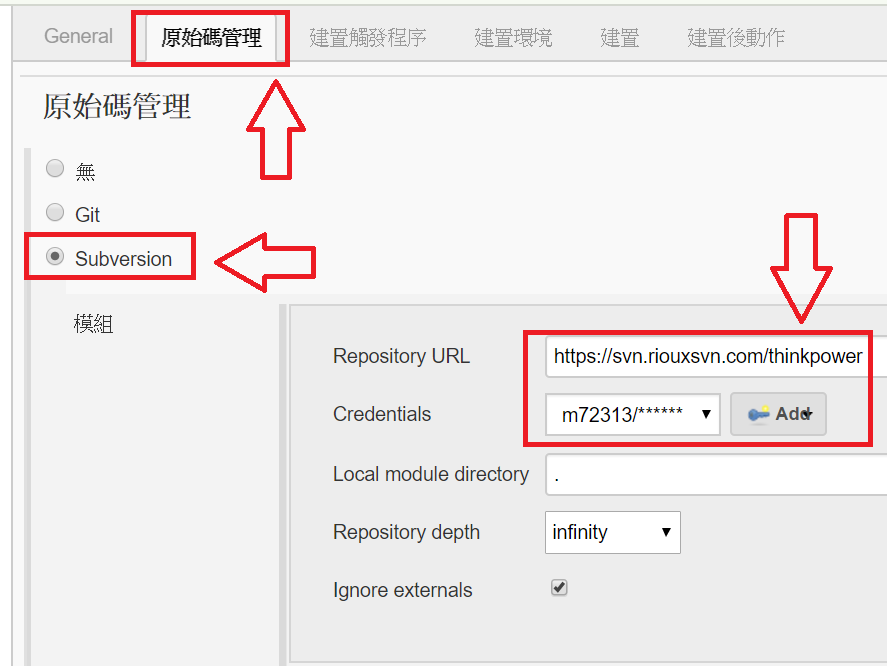Switch to the 建置 tab
The width and height of the screenshot is (887, 666).
(x=618, y=36)
